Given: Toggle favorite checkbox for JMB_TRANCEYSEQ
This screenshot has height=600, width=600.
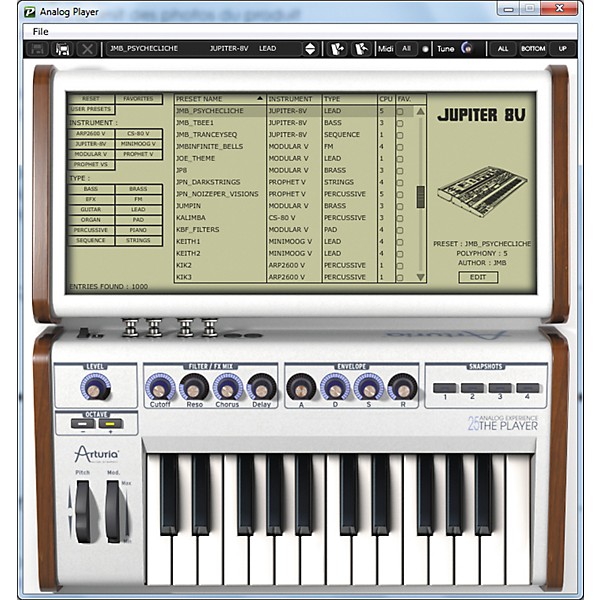Looking at the screenshot, I should point(400,135).
